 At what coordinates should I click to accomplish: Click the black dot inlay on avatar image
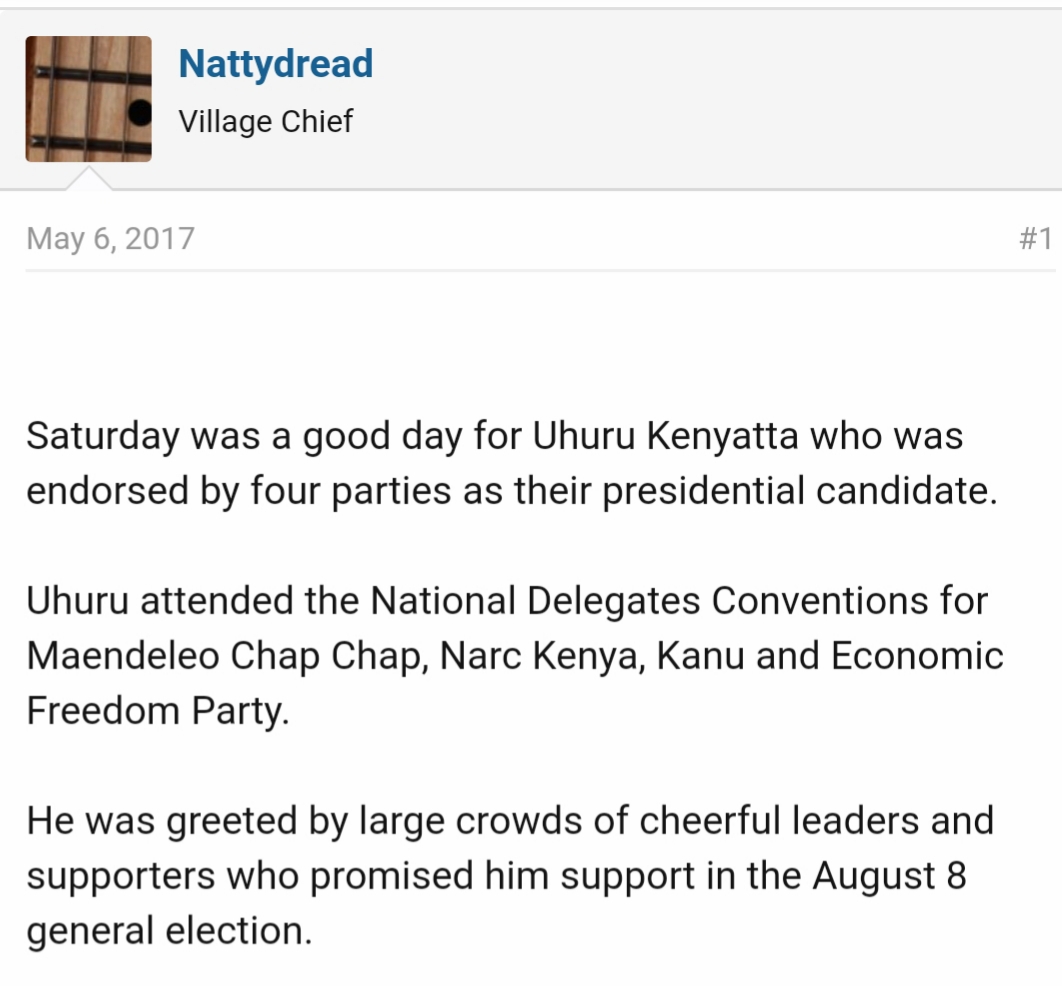(x=140, y=112)
